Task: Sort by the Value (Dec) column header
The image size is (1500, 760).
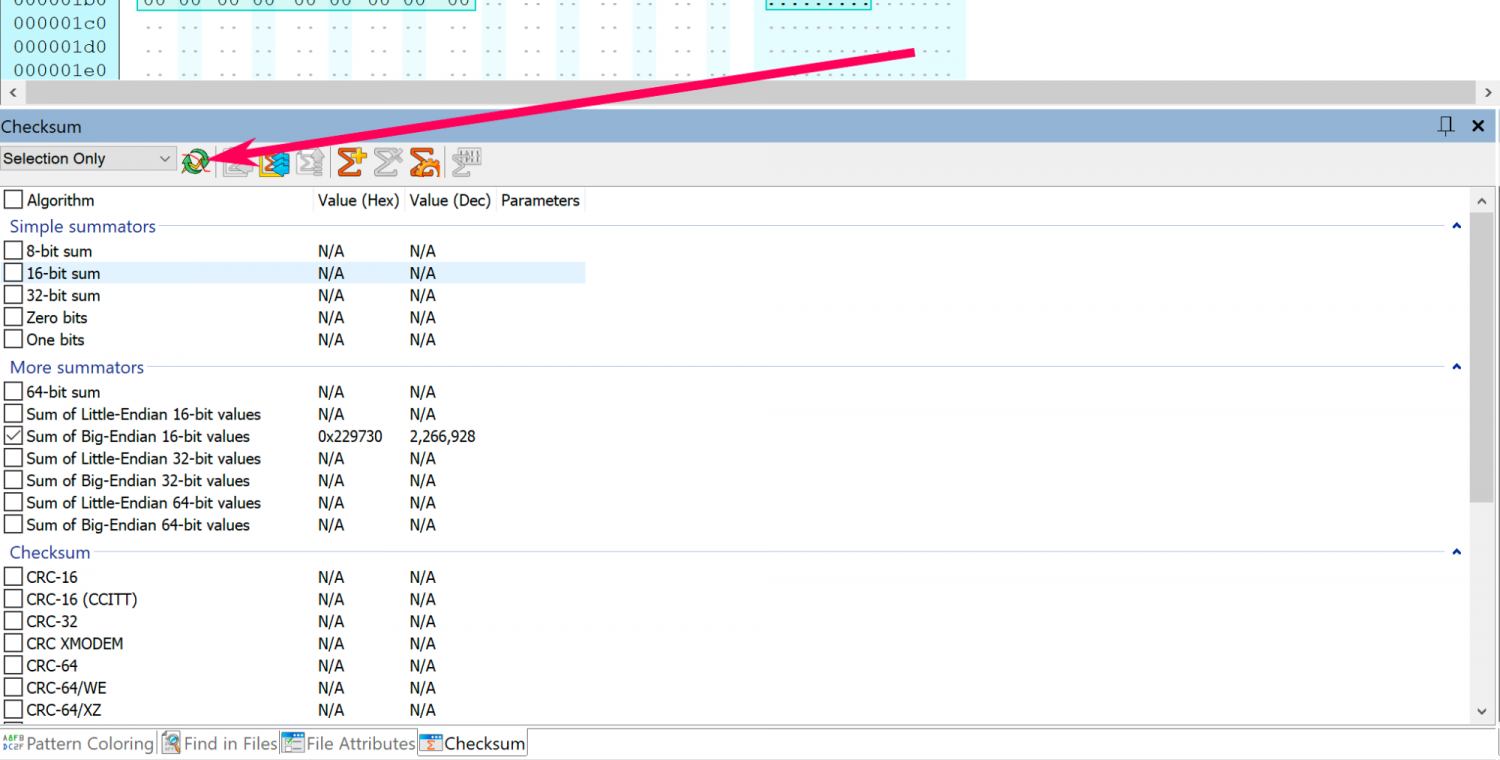Action: pos(450,200)
